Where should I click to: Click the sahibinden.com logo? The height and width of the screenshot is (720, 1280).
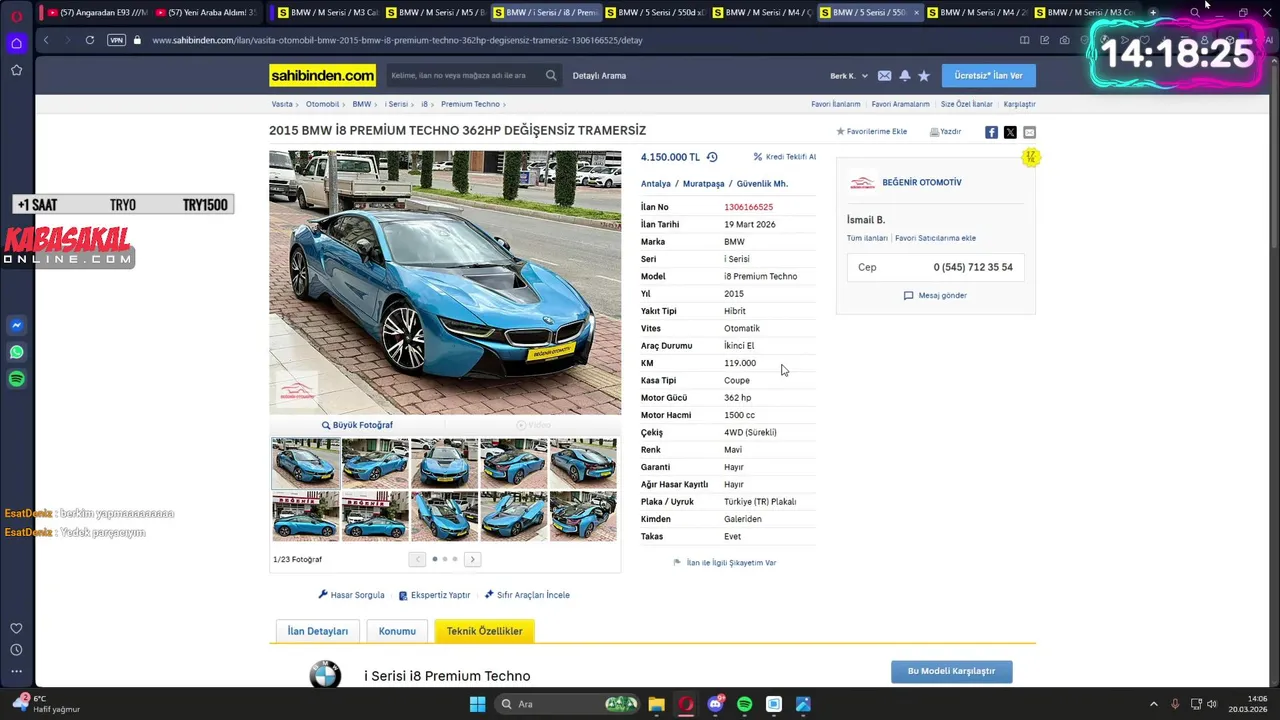point(322,76)
